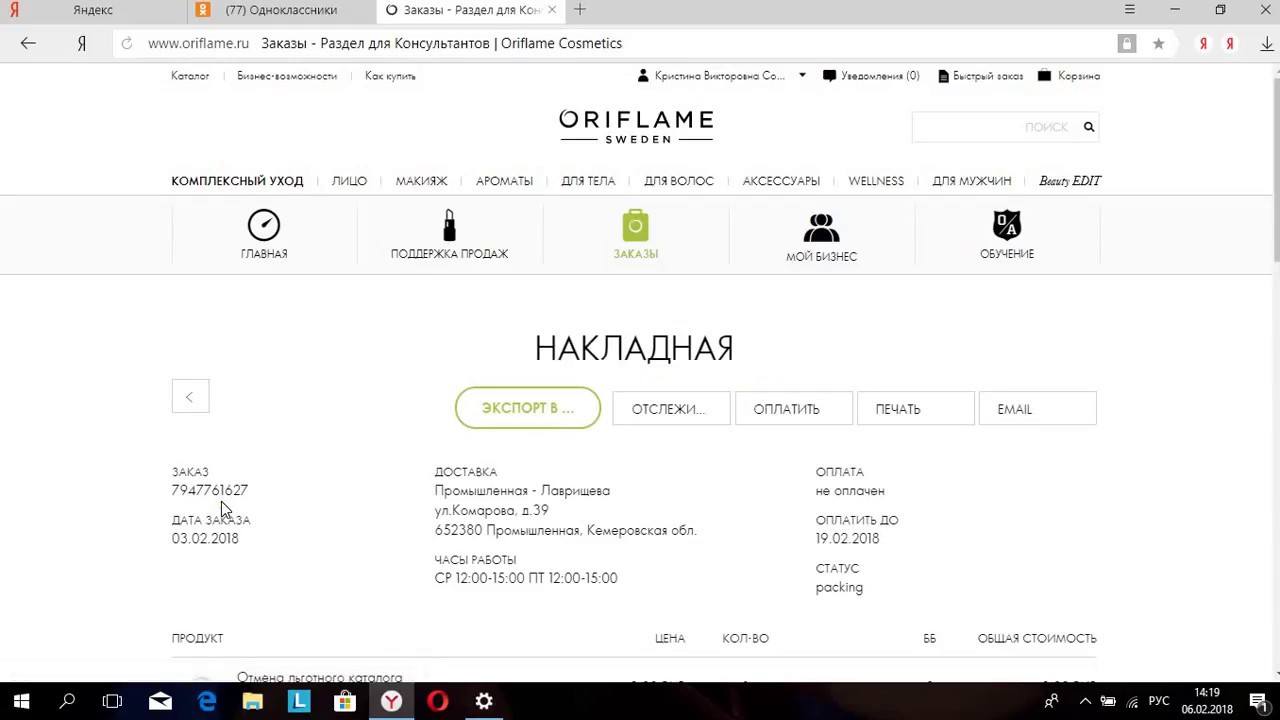
Task: Click the lock protect icon in address bar
Action: point(1127,43)
